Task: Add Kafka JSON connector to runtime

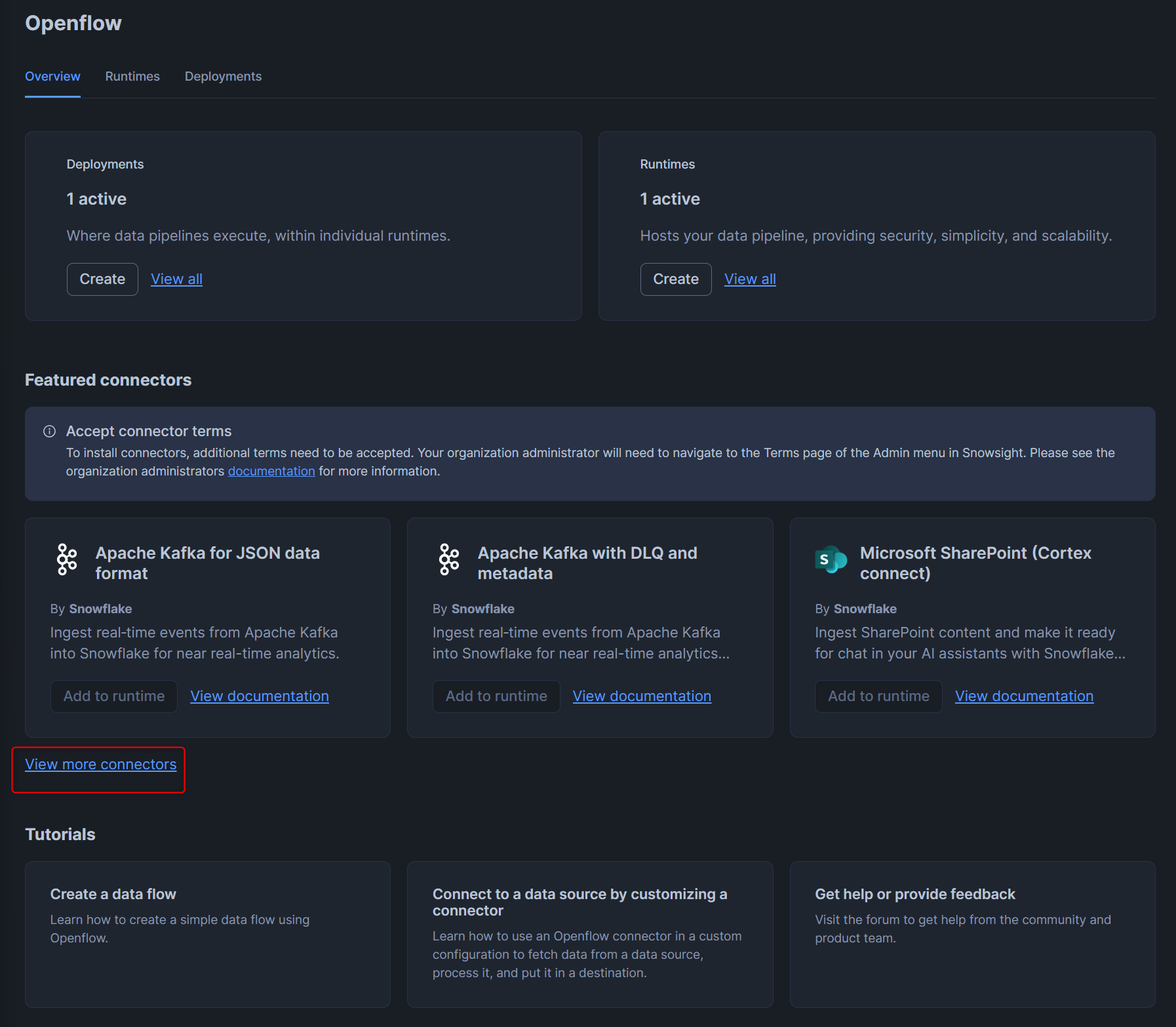Action: pyautogui.click(x=114, y=696)
